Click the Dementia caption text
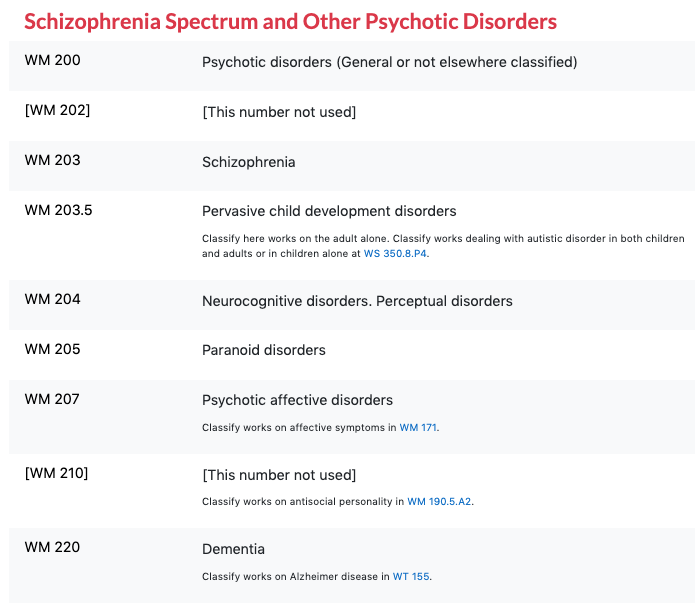 point(233,549)
